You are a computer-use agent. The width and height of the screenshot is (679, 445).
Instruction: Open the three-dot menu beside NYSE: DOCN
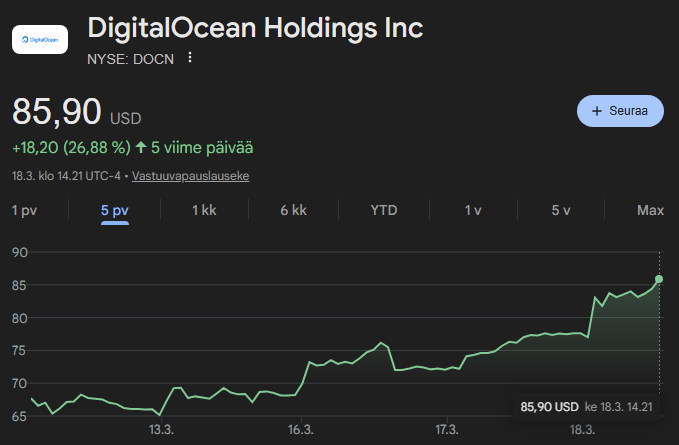point(190,58)
